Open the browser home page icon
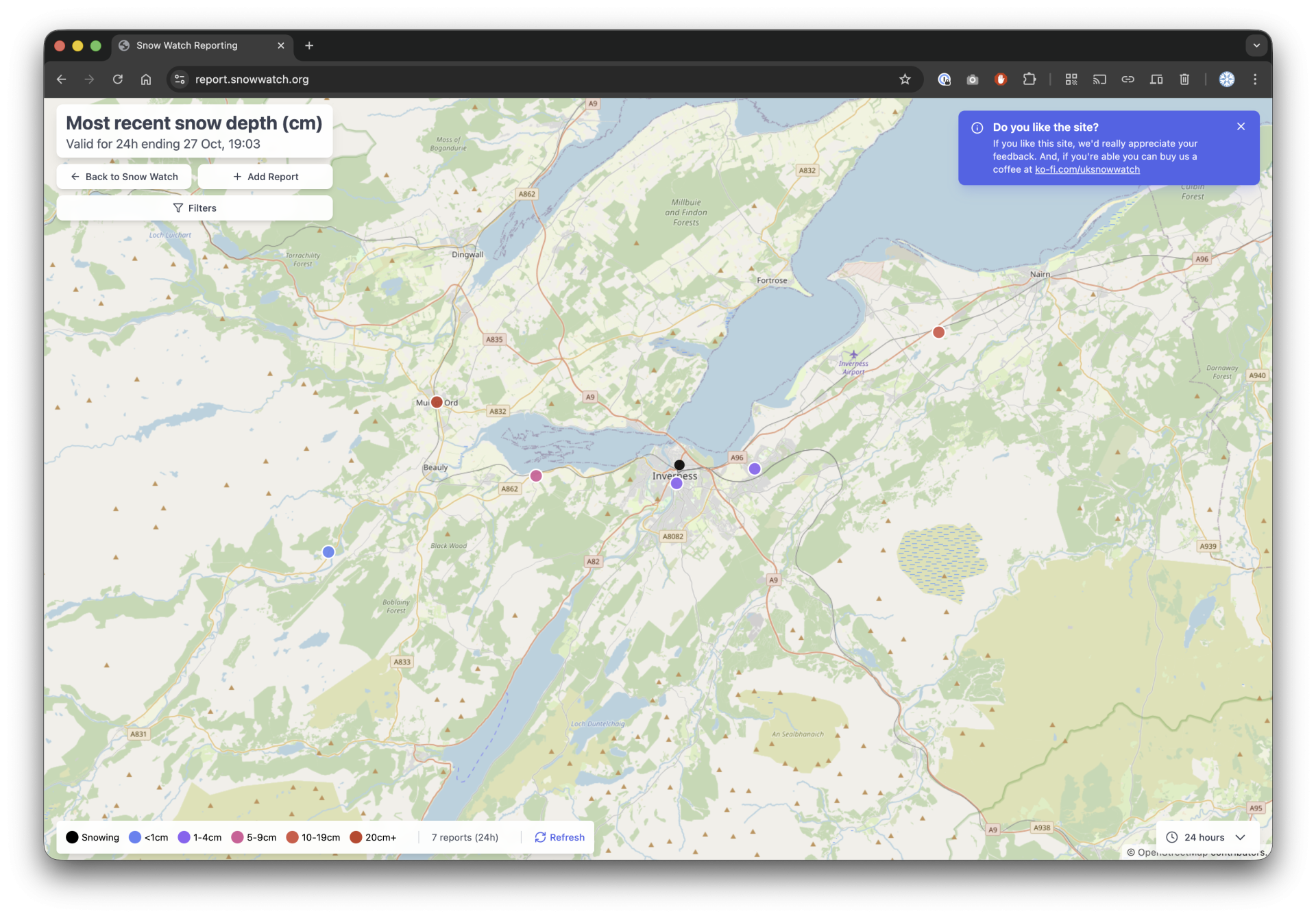This screenshot has height=918, width=1316. [x=146, y=79]
